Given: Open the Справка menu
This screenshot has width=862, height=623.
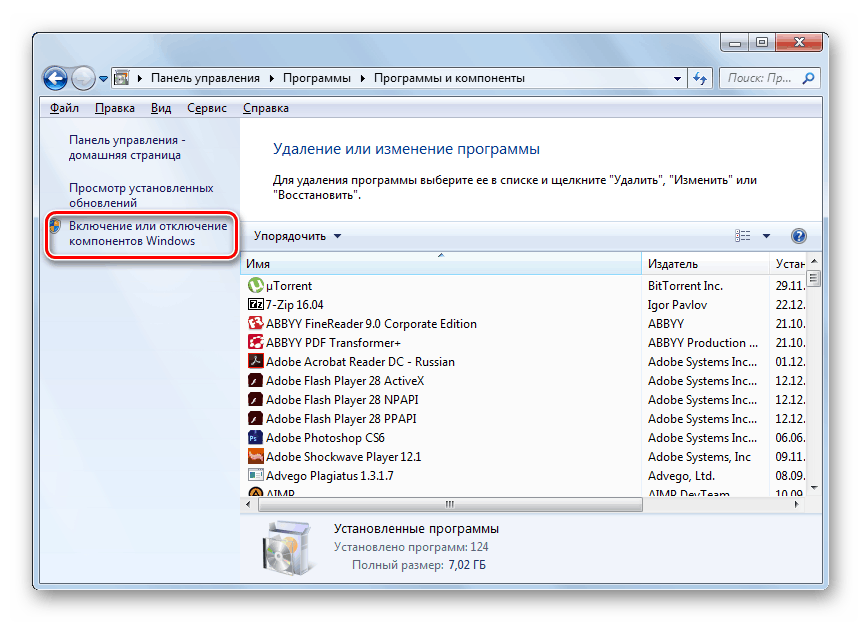Looking at the screenshot, I should (x=266, y=108).
